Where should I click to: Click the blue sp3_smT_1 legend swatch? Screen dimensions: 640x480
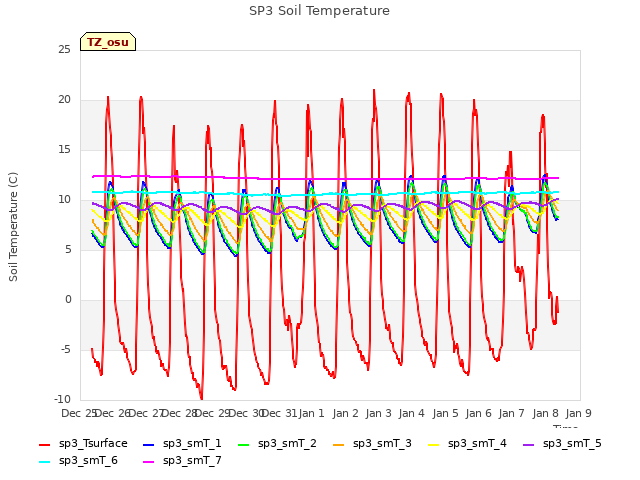pyautogui.click(x=149, y=444)
